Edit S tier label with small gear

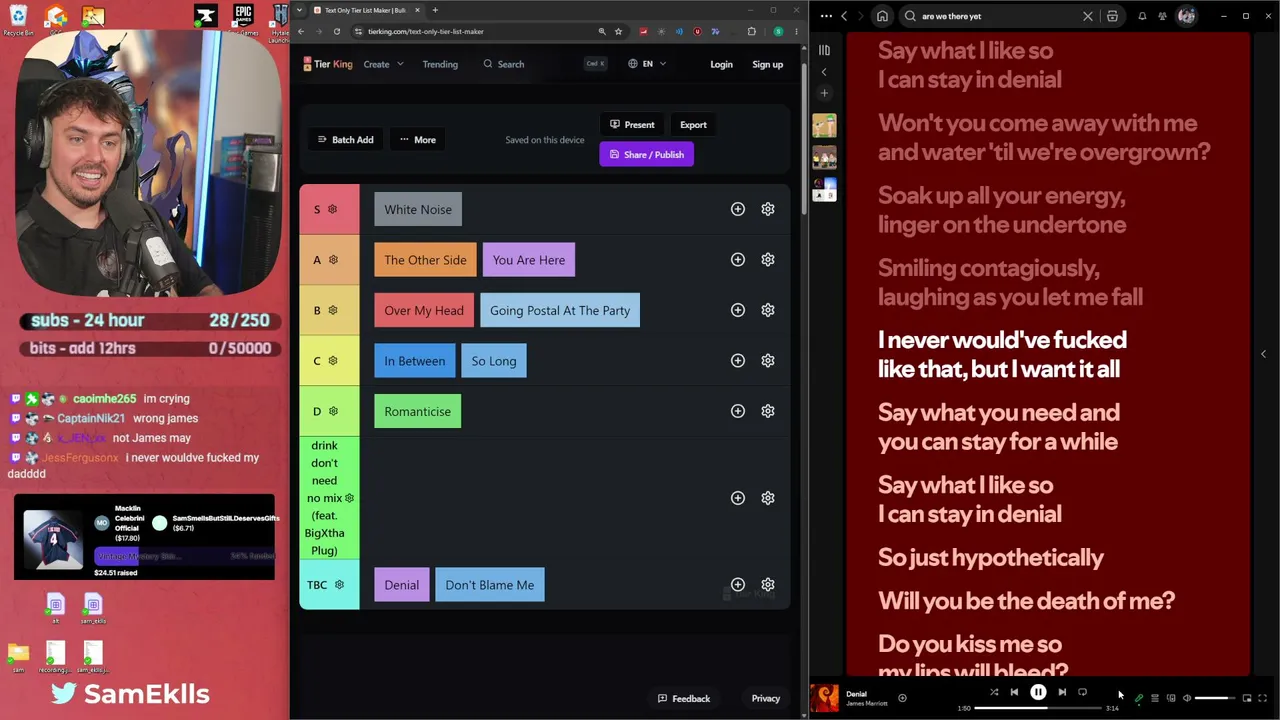click(333, 209)
